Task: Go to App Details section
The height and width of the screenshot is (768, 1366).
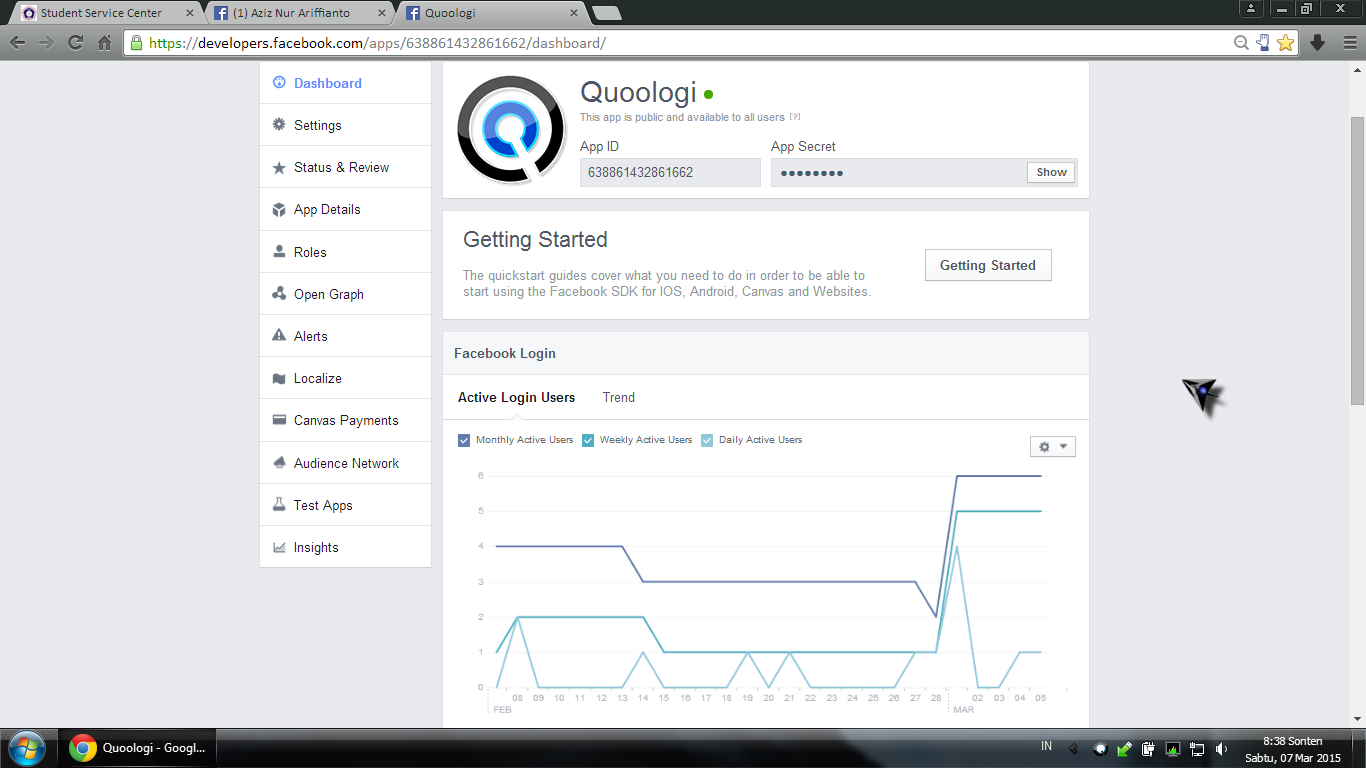Action: pos(345,209)
